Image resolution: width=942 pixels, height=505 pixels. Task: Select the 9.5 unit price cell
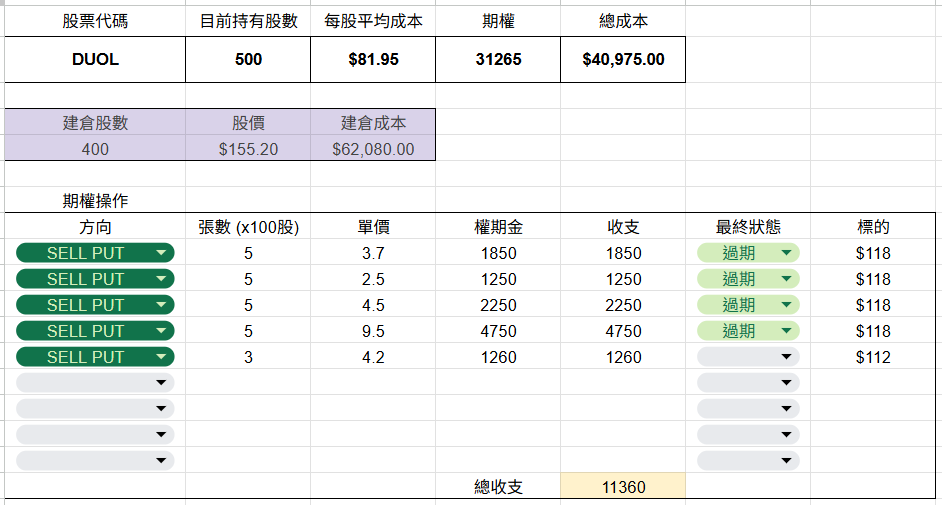(x=373, y=331)
